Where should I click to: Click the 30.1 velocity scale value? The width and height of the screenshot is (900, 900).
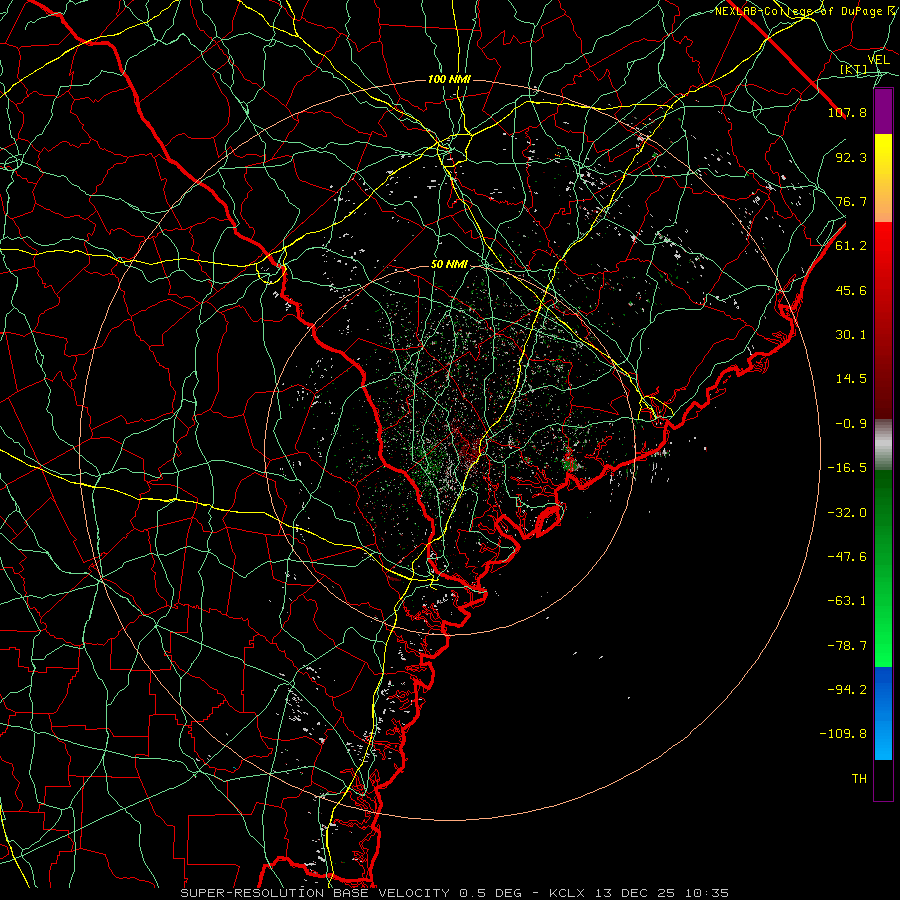click(851, 335)
